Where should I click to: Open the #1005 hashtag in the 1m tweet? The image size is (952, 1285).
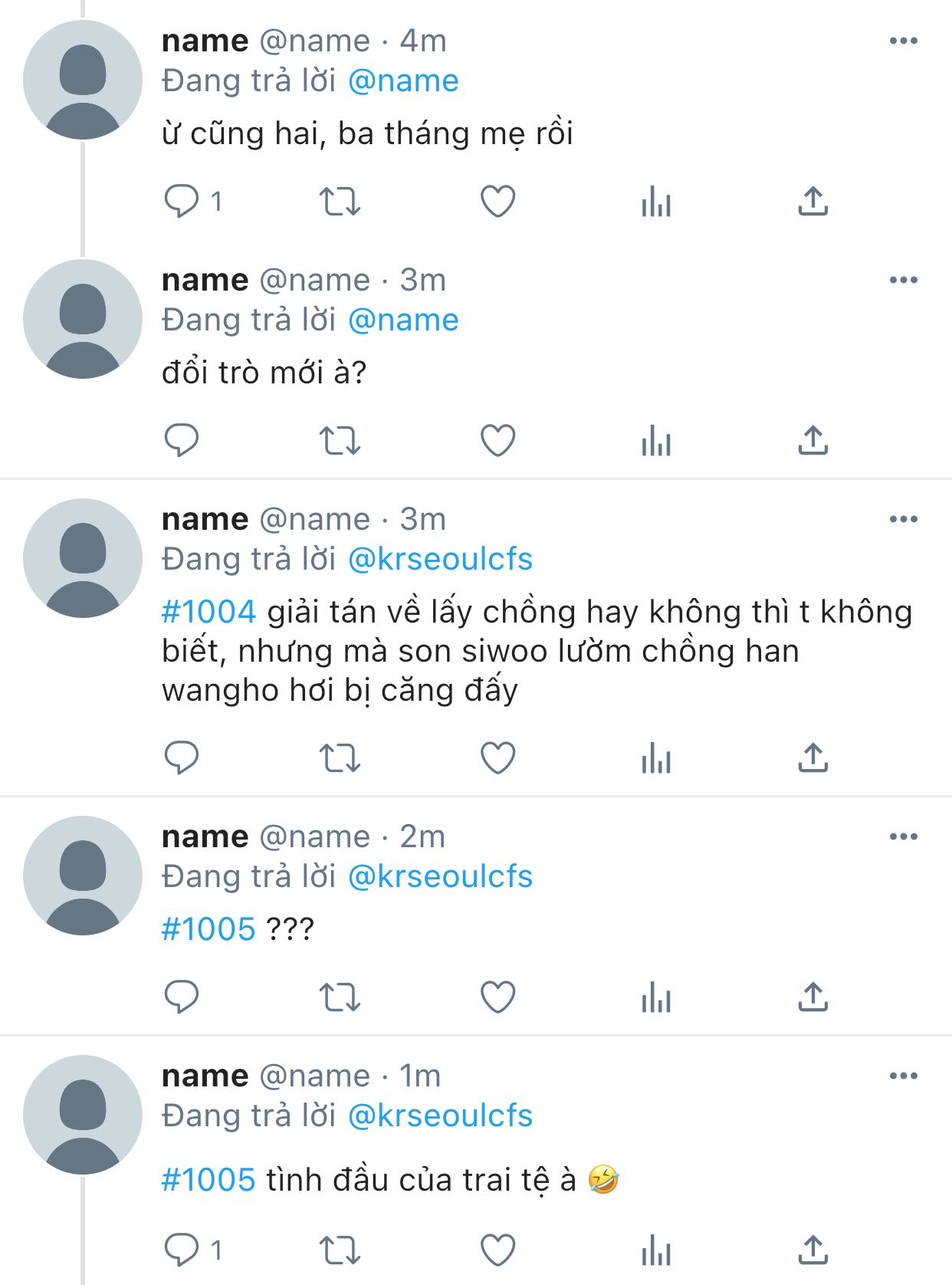[x=208, y=1179]
